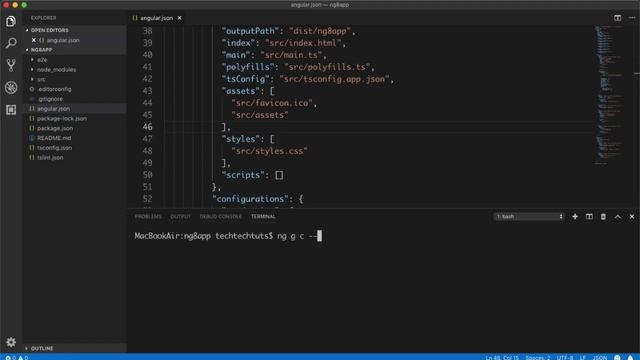Open .editorconfig file in explorer
Image resolution: width=640 pixels, height=360 pixels.
coord(54,89)
